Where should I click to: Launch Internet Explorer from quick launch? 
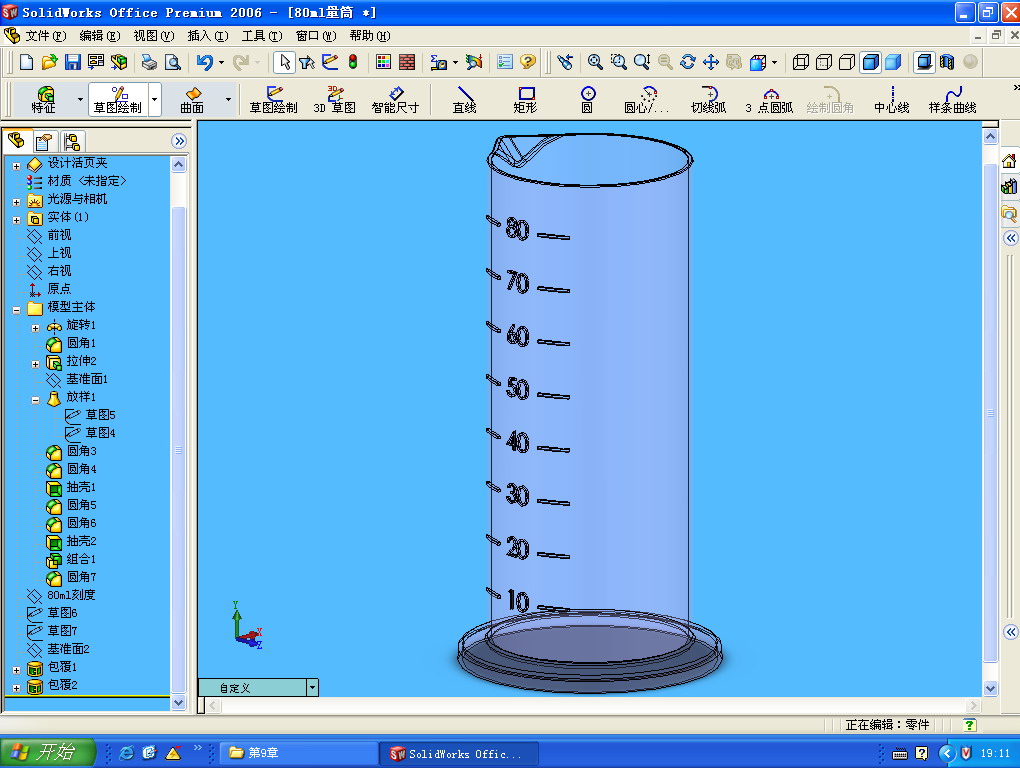click(x=126, y=753)
